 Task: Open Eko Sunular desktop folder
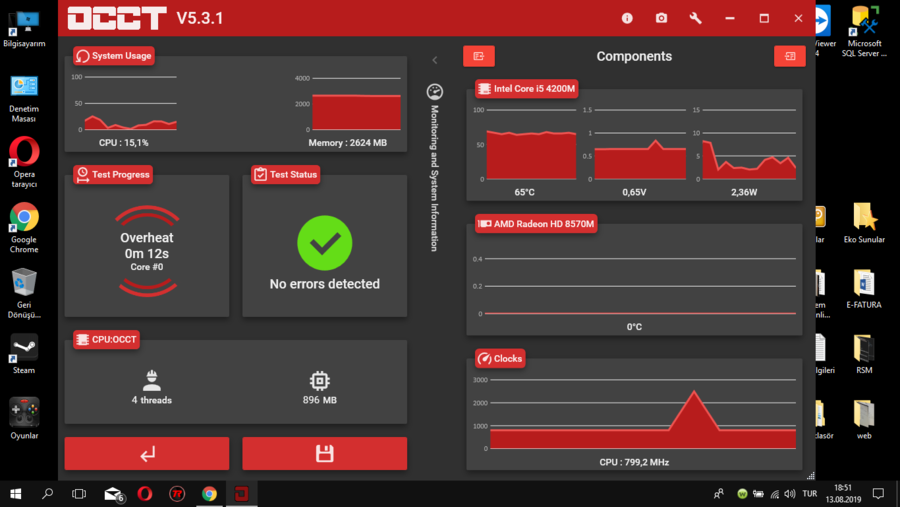[x=864, y=223]
